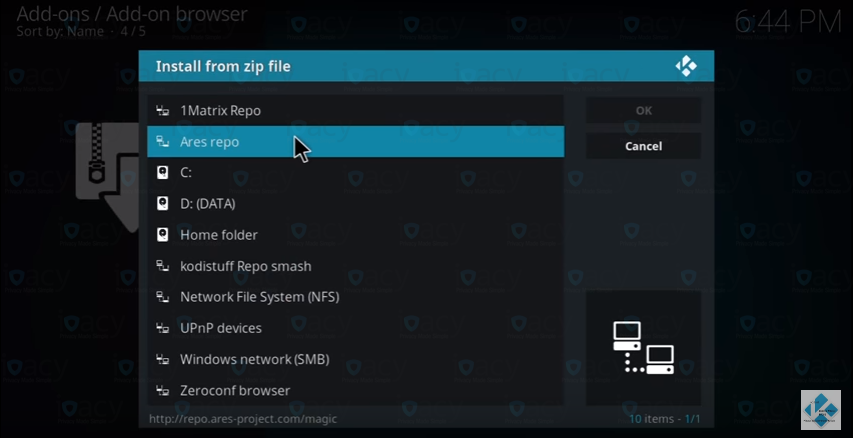Click the Add-ons / Add-on browser heading
The width and height of the screenshot is (853, 438).
(132, 14)
